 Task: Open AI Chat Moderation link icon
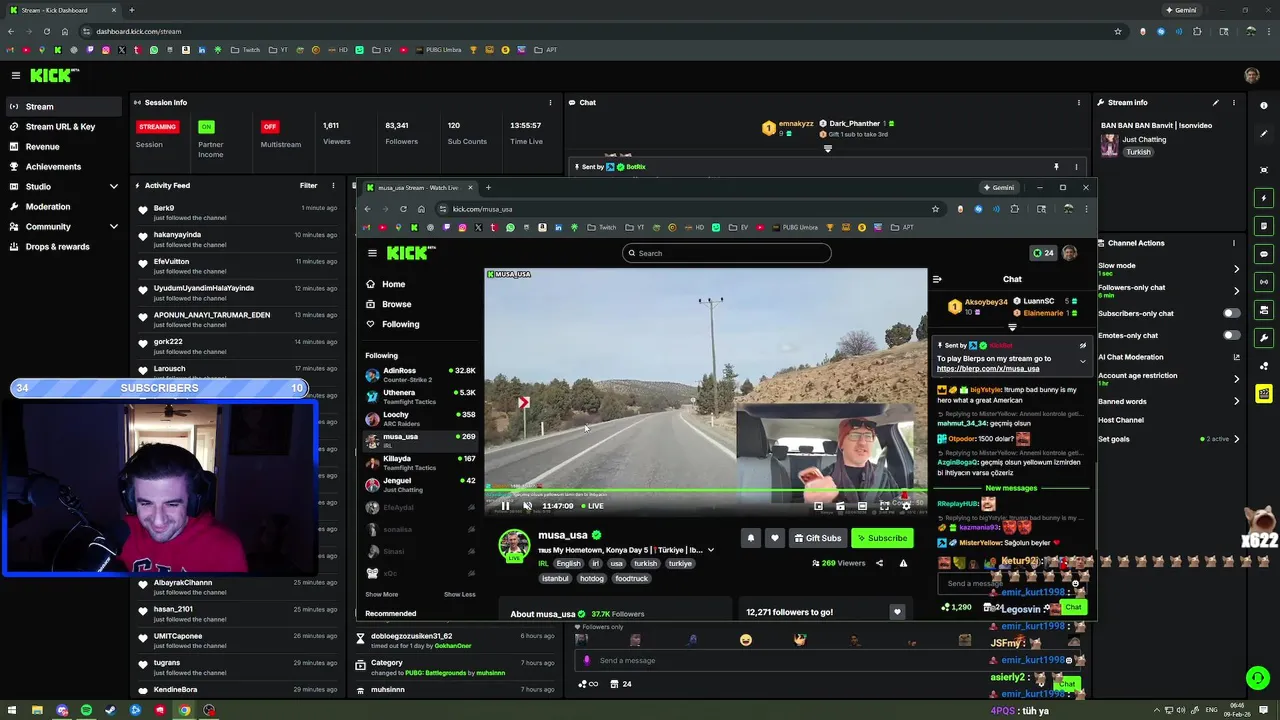coord(1236,357)
